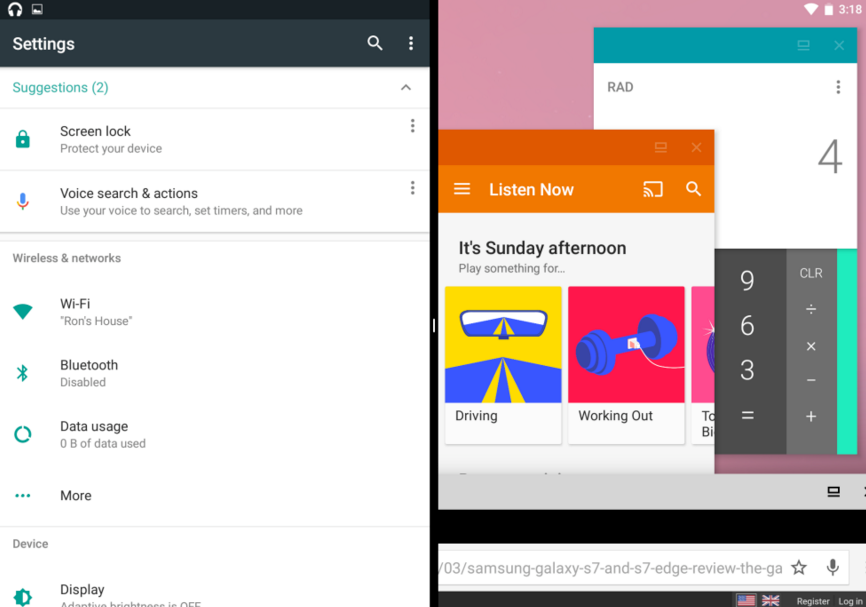Click the Voice search microphone icon
This screenshot has width=866, height=607.
pyautogui.click(x=23, y=201)
